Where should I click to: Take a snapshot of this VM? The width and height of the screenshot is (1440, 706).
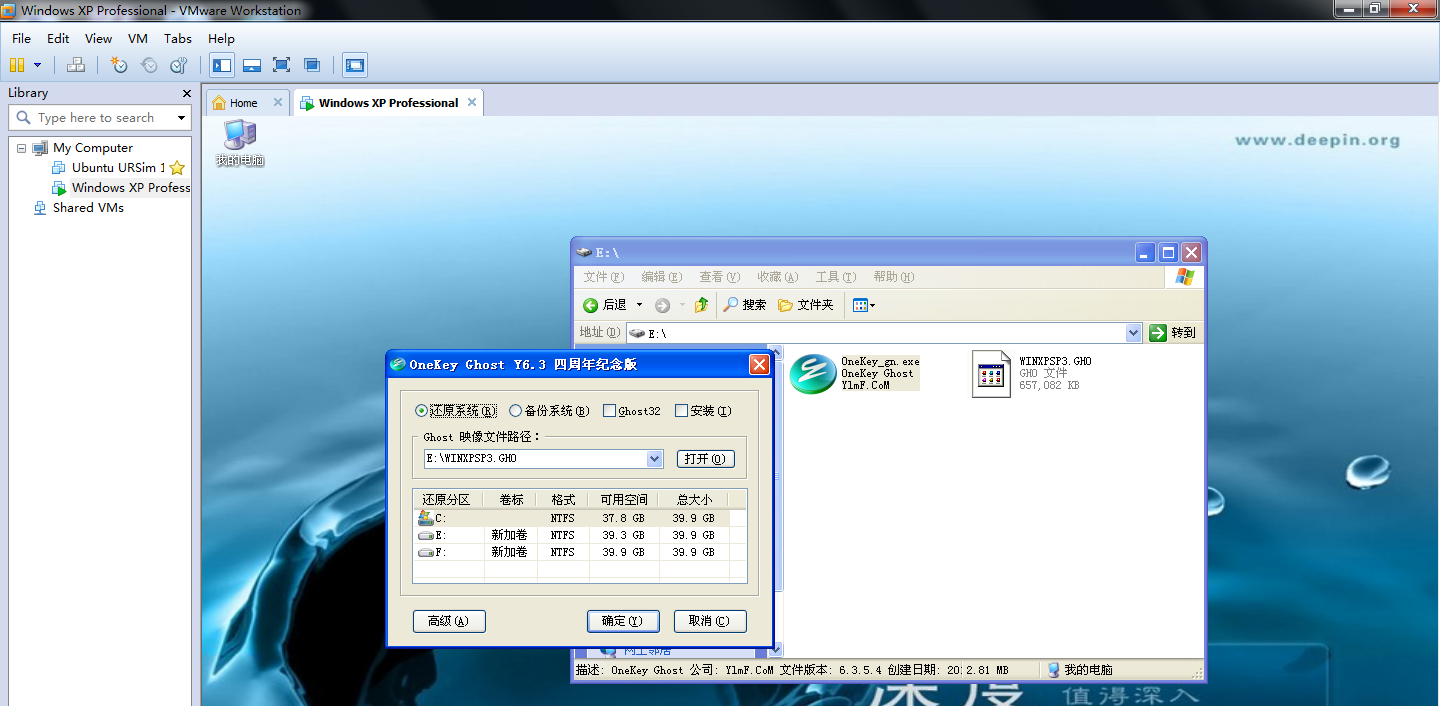tap(119, 65)
